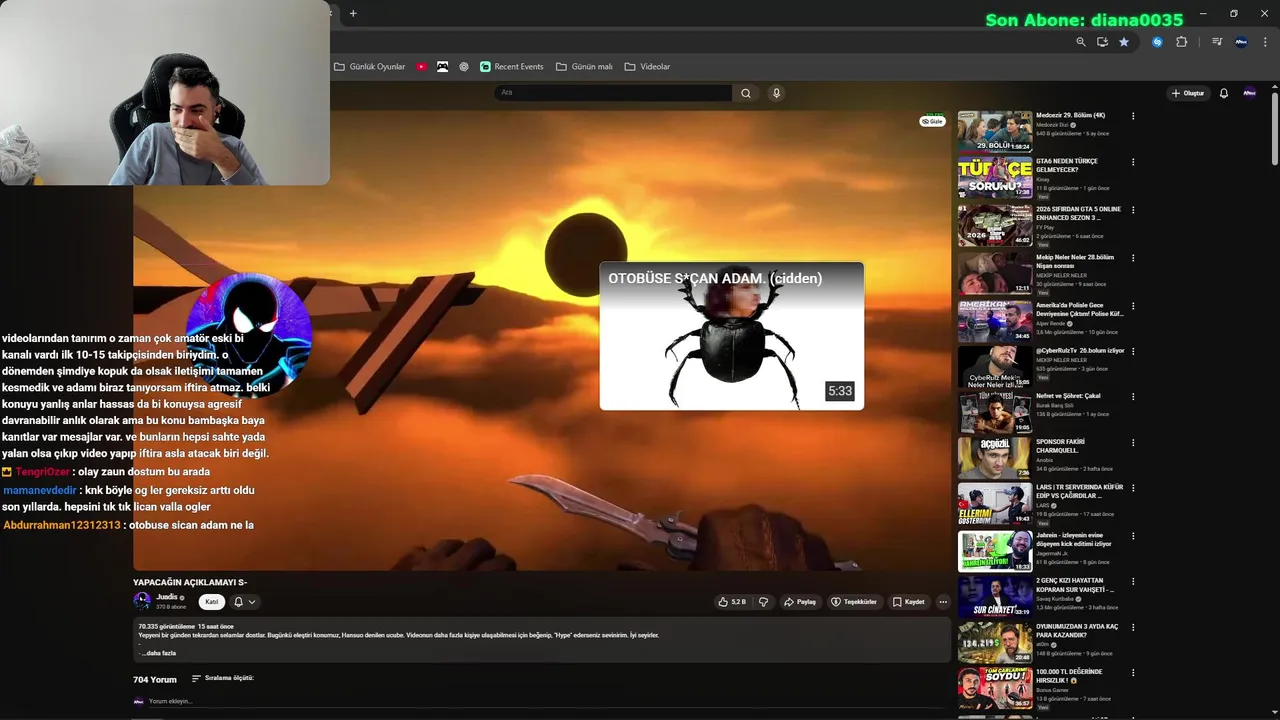Open TÜRKÇE SORUNU GTA6 thumbnail

[x=995, y=177]
